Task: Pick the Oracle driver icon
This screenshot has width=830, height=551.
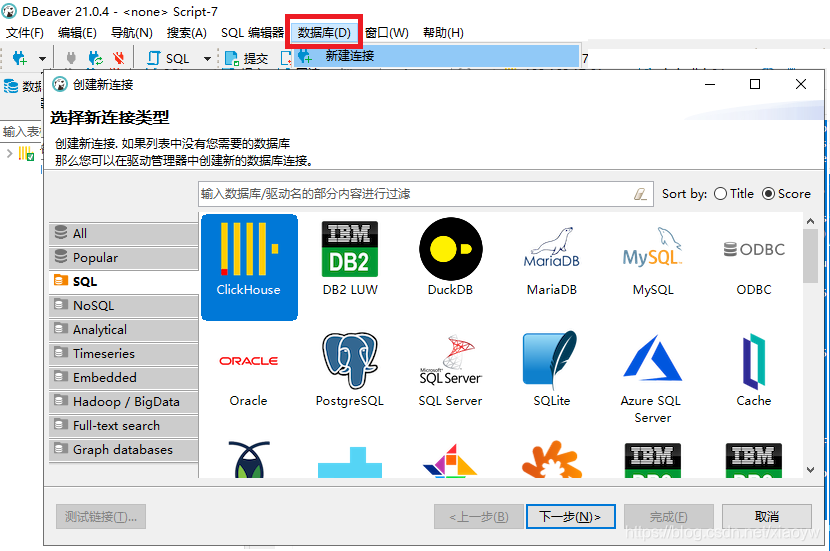Action: point(249,361)
